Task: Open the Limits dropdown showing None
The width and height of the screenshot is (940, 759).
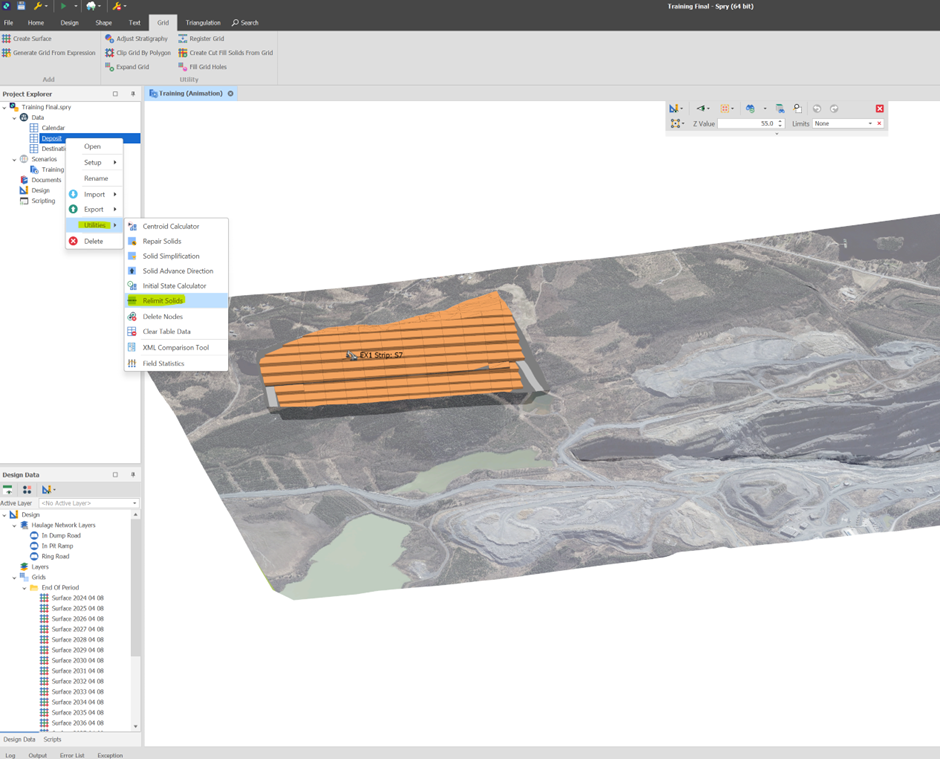Action: click(x=870, y=124)
